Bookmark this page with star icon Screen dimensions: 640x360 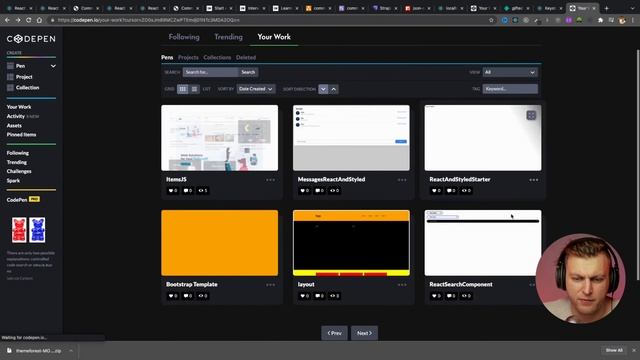(x=491, y=20)
